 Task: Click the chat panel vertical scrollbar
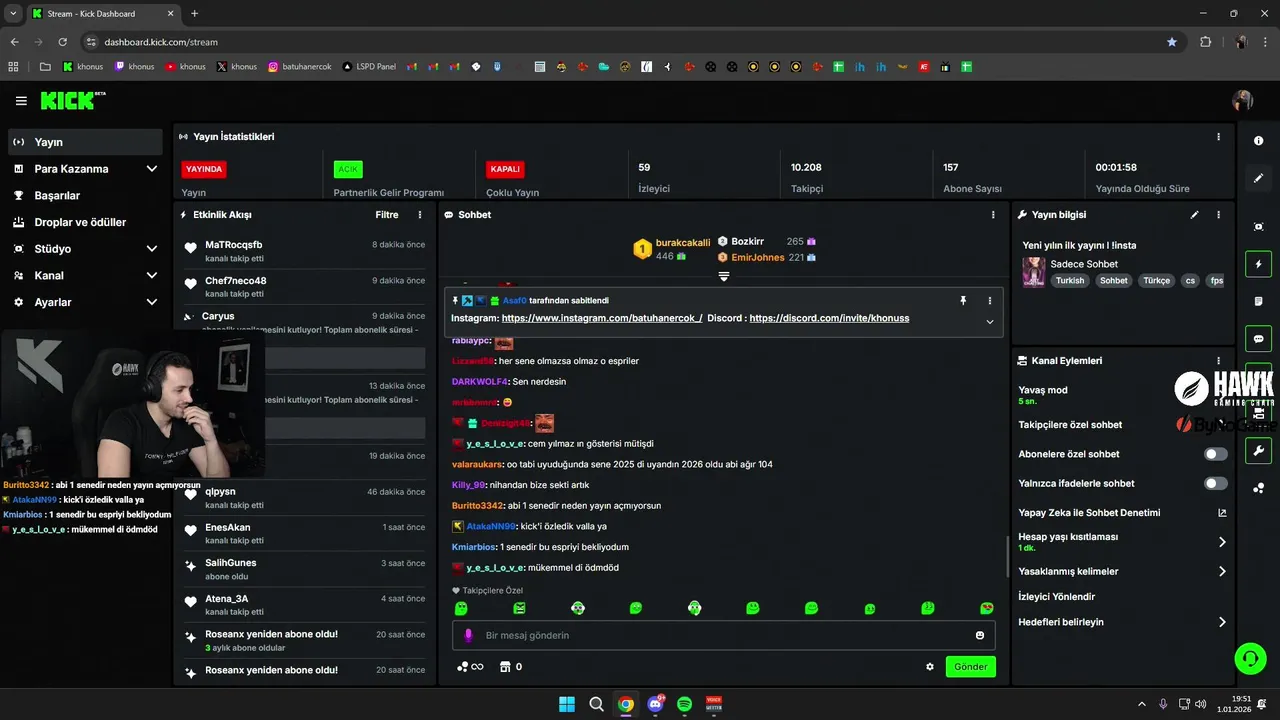coord(1006,555)
